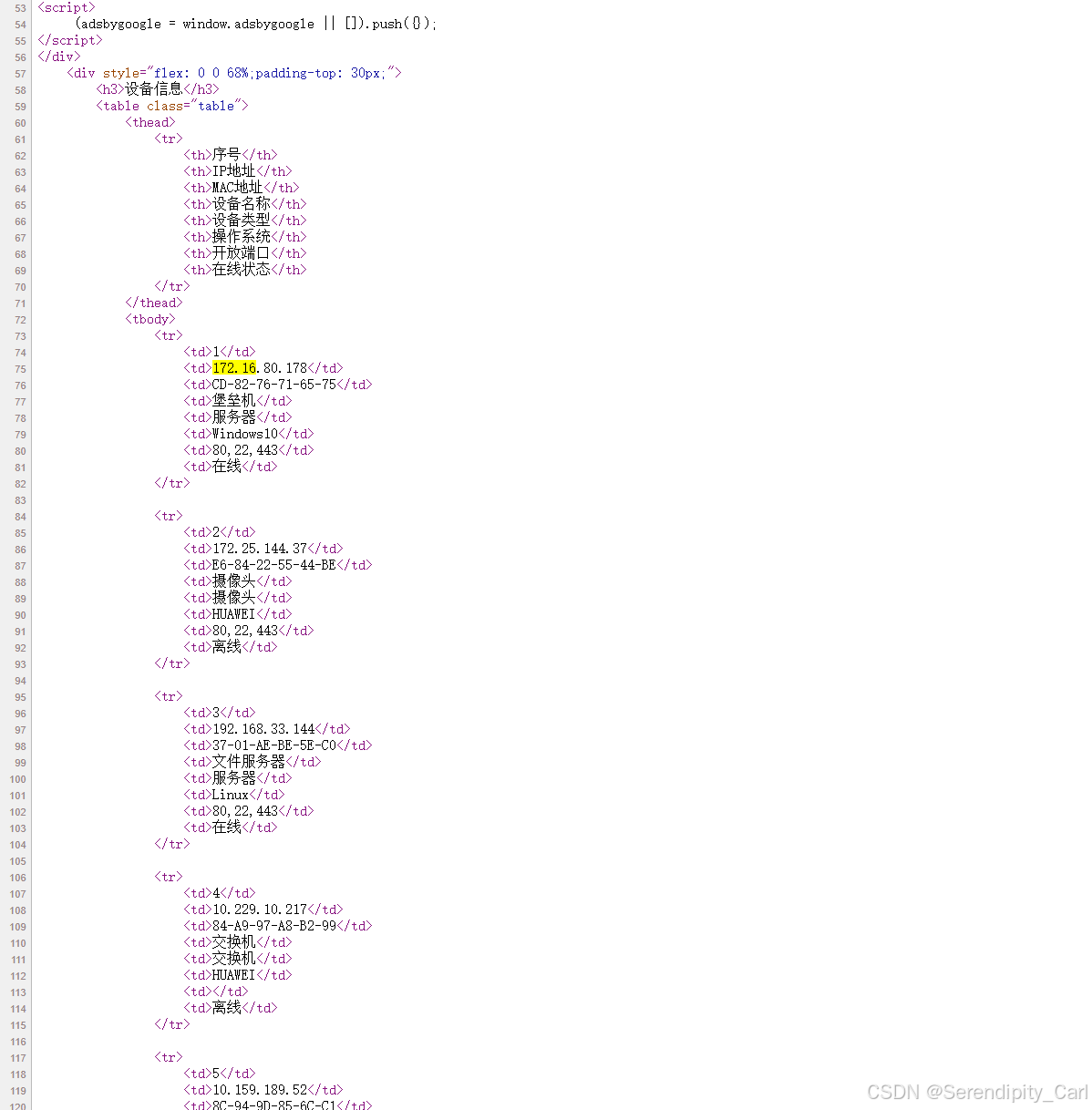This screenshot has width=1092, height=1110.
Task: Click 在线 status on line 81
Action: point(227,467)
